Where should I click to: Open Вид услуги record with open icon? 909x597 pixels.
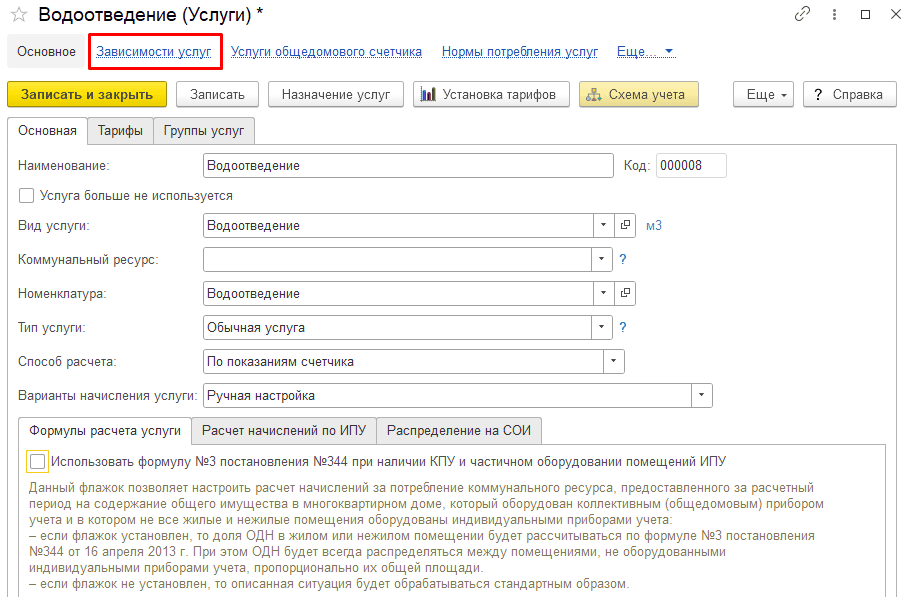pos(625,225)
